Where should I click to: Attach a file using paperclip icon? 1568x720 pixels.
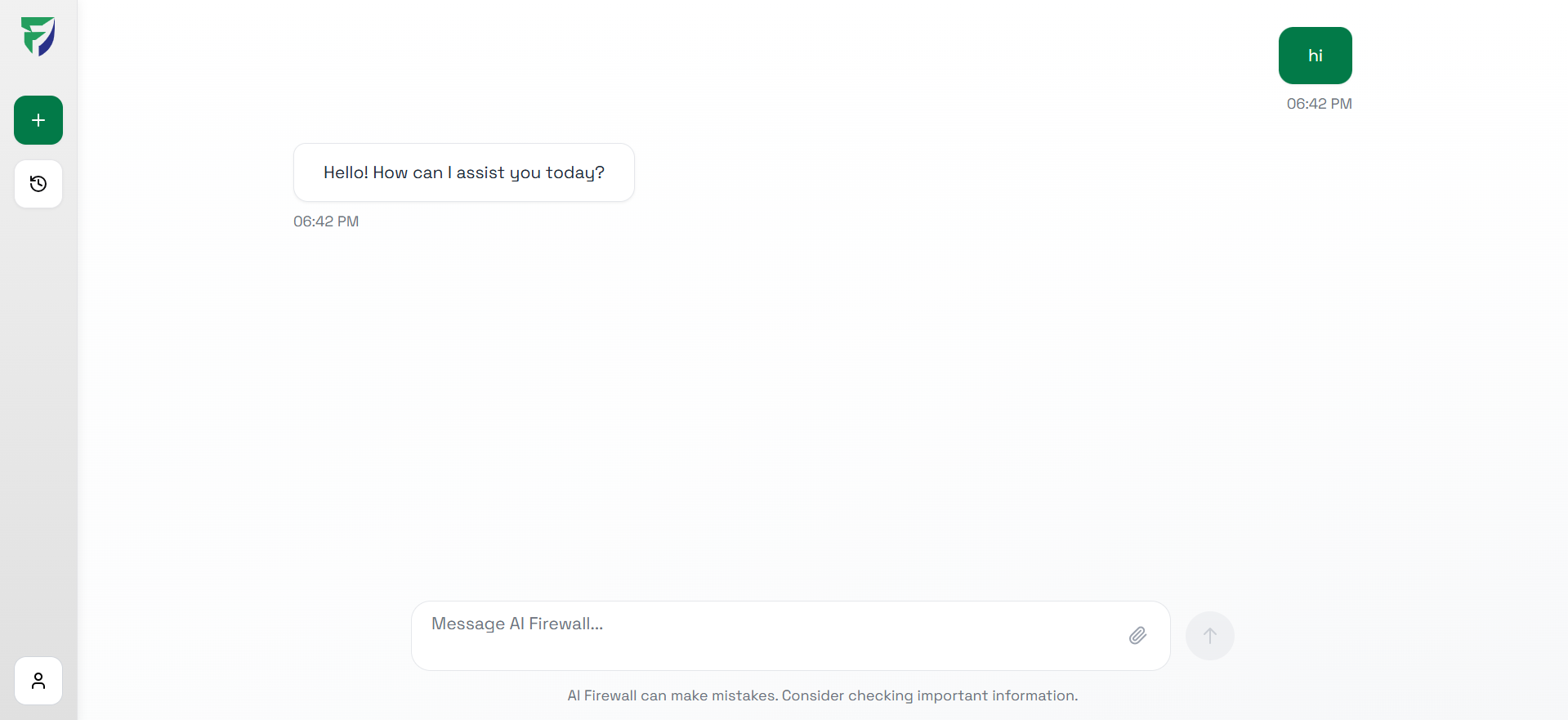tap(1137, 636)
